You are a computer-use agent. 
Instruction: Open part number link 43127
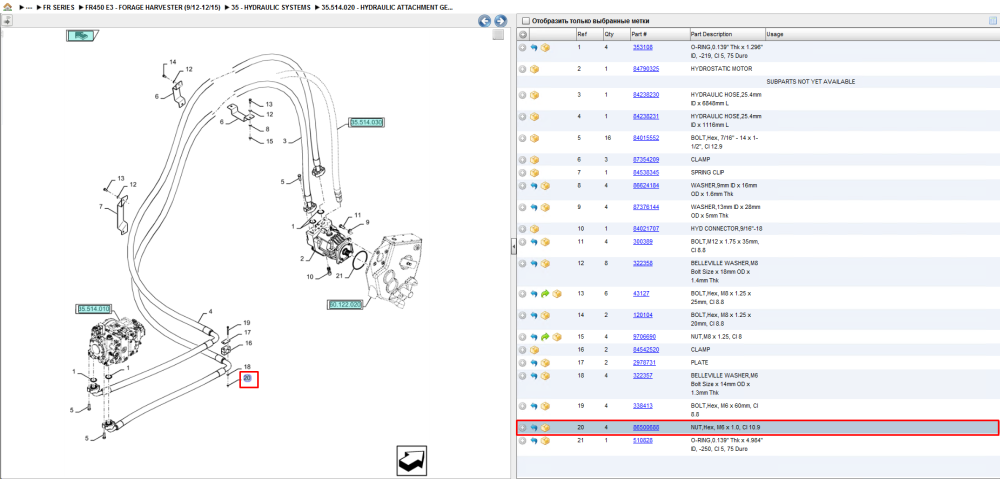pyautogui.click(x=640, y=293)
